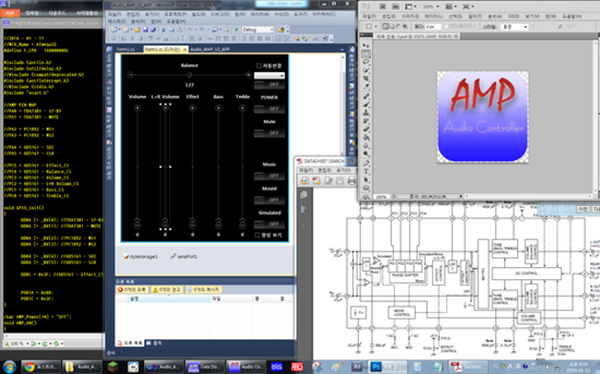Screen dimensions: 600x374
Task: Toggle the POWER OFF switch
Action: (269, 109)
